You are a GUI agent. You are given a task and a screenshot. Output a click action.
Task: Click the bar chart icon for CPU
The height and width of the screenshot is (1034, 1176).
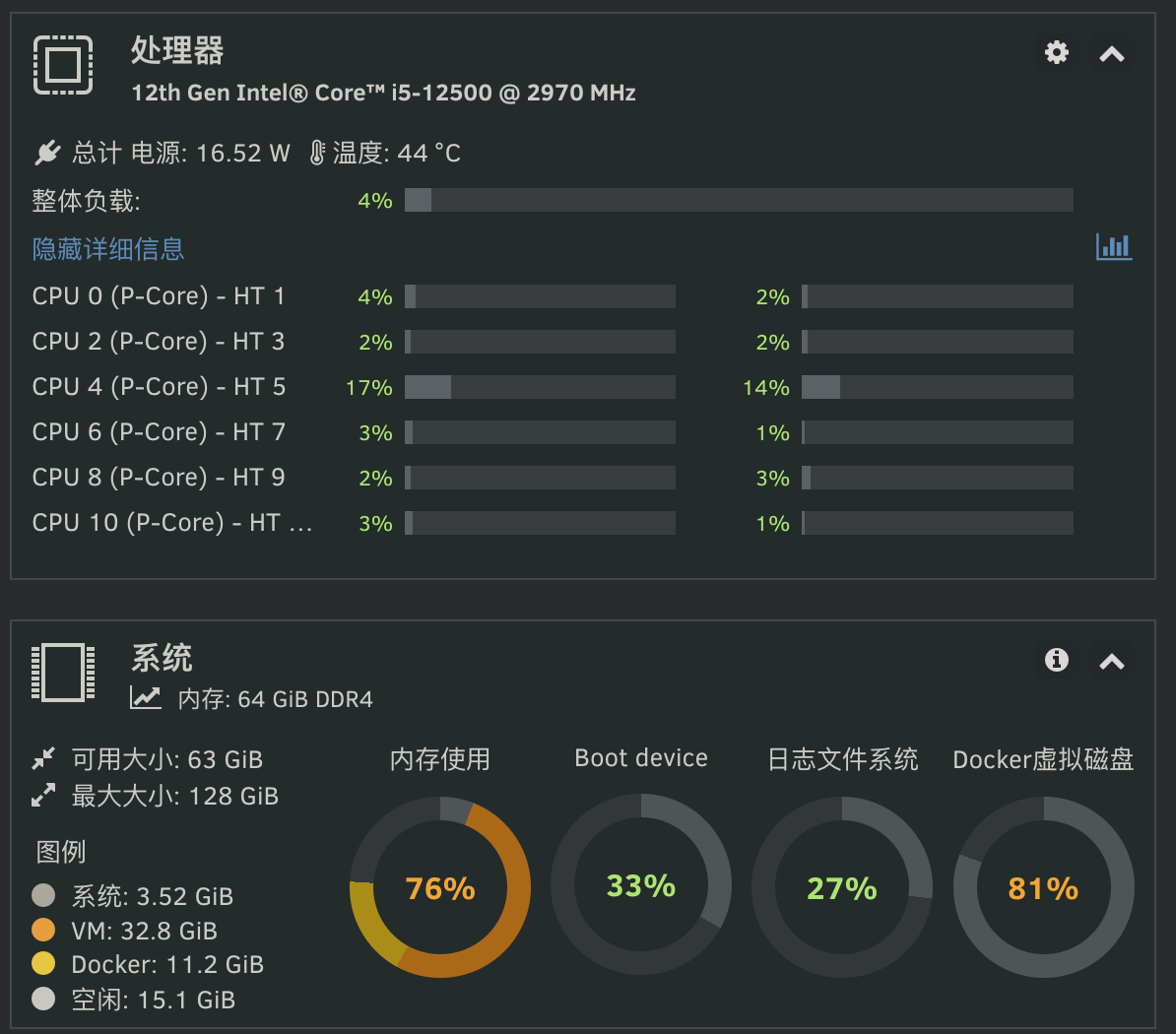pos(1114,247)
